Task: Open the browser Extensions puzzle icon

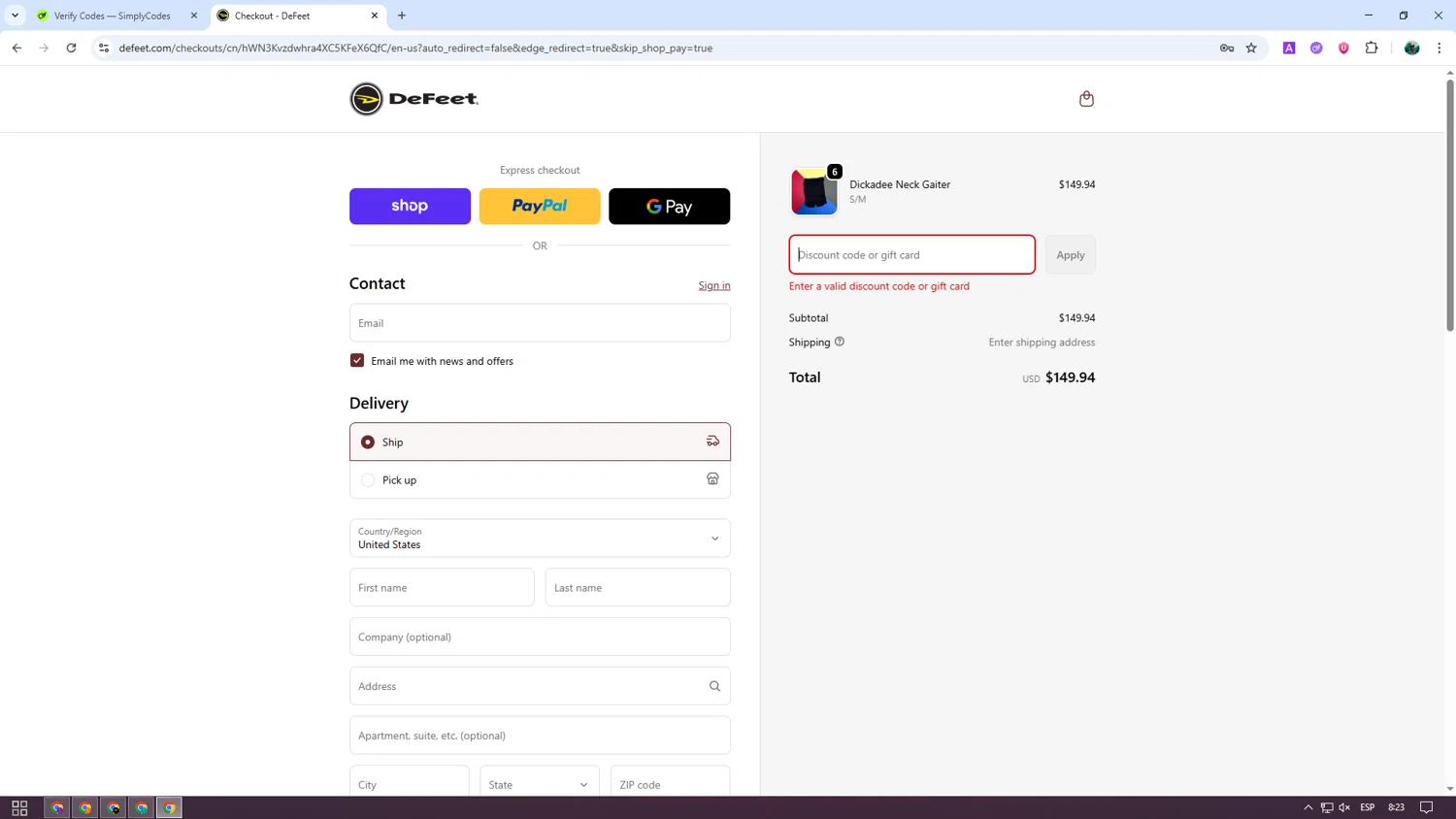Action: click(1372, 48)
